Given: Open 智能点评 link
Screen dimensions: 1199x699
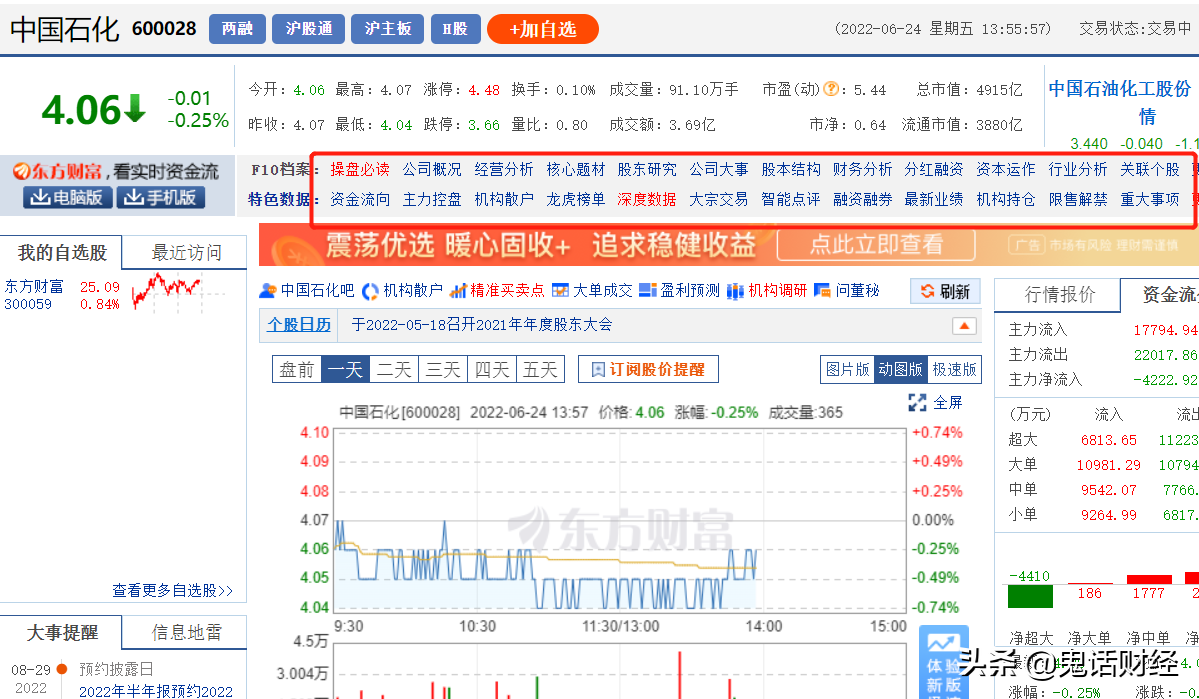Looking at the screenshot, I should pyautogui.click(x=791, y=200).
